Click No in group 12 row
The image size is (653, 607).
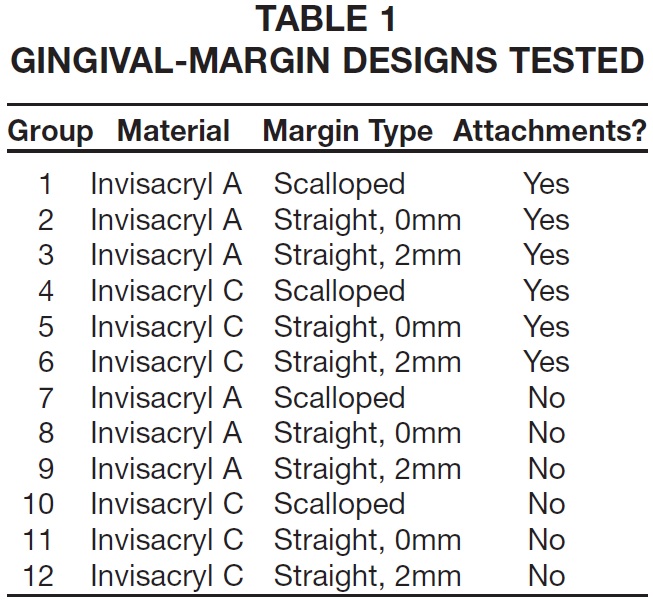(x=546, y=576)
